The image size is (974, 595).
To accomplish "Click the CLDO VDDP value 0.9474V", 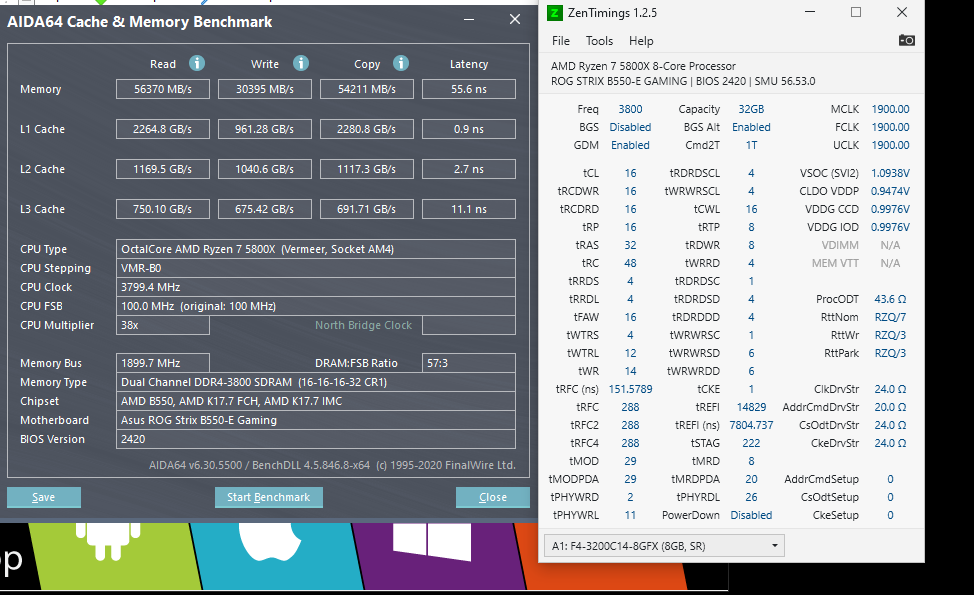I will click(890, 191).
